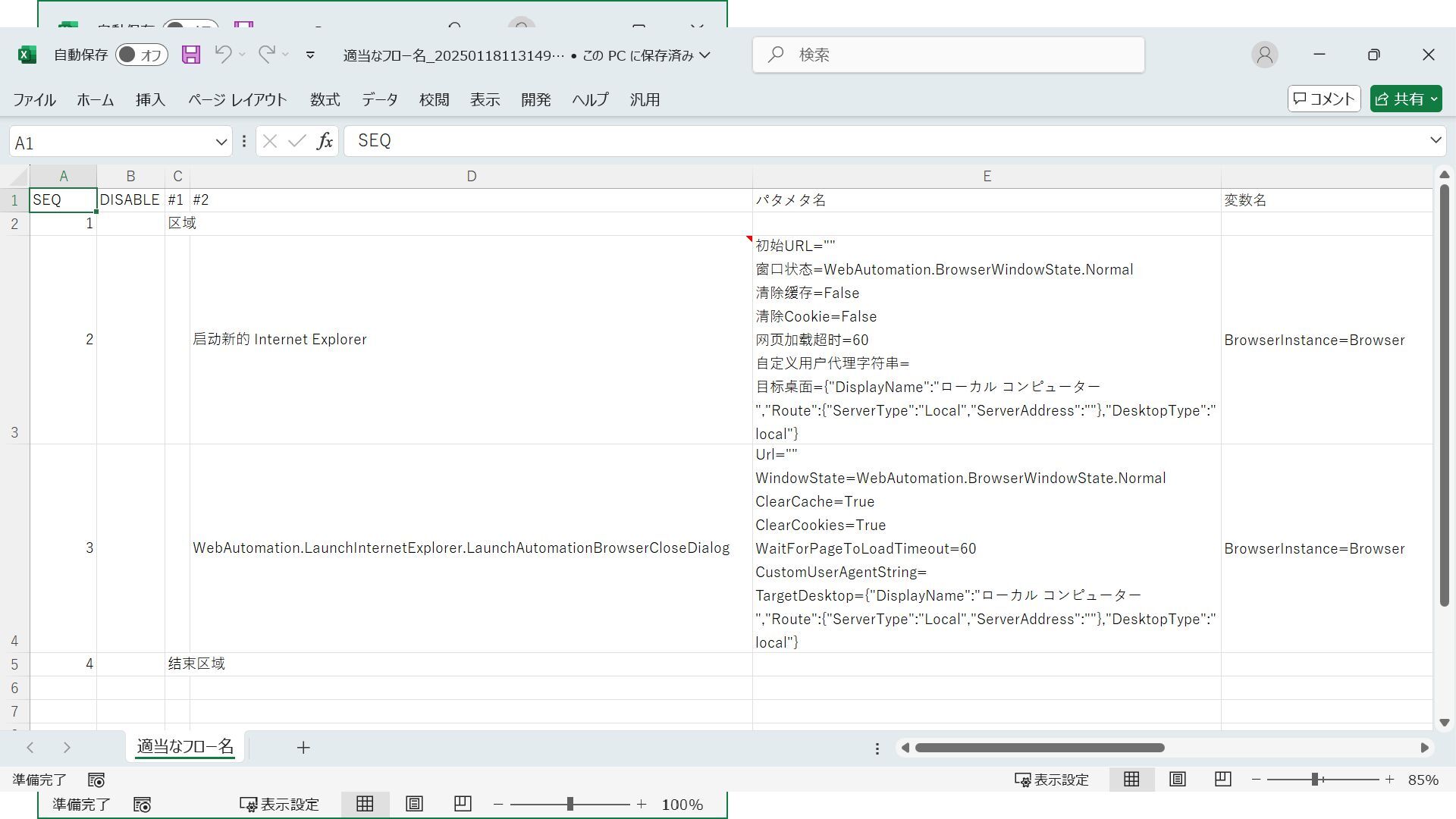
Task: Click the insert function fx icon
Action: click(325, 141)
